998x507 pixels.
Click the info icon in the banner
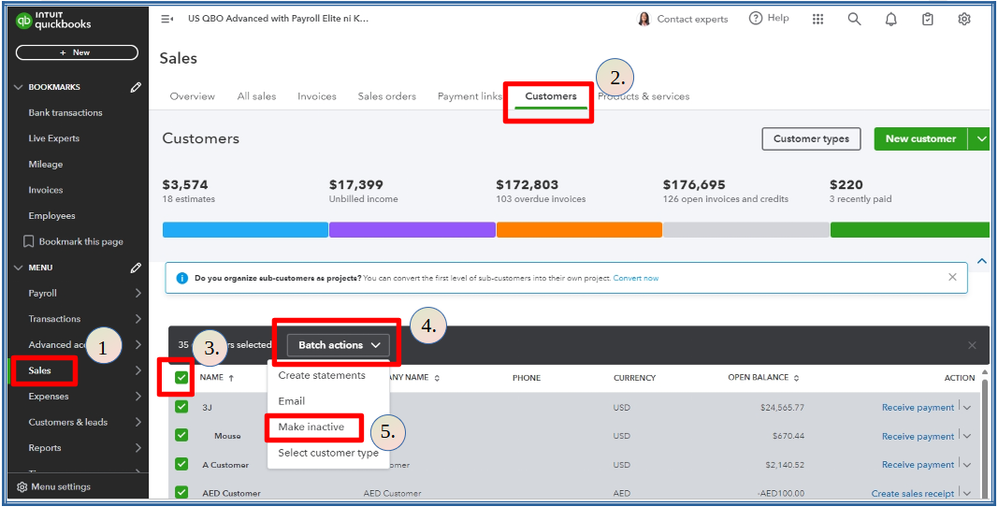182,278
